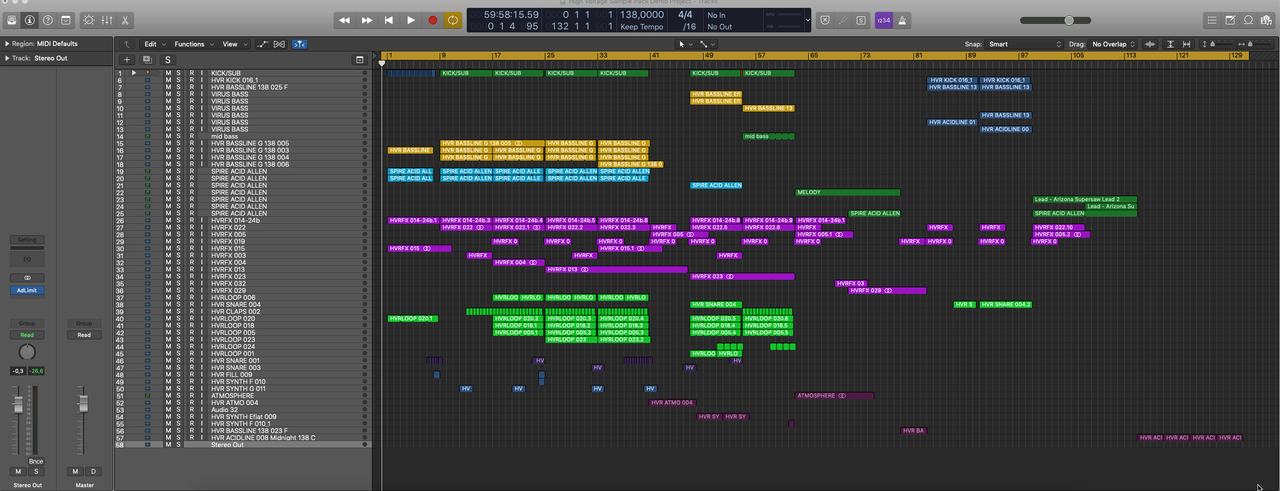This screenshot has height=491, width=1280.
Task: Click the D dim button on Master strip
Action: click(93, 471)
